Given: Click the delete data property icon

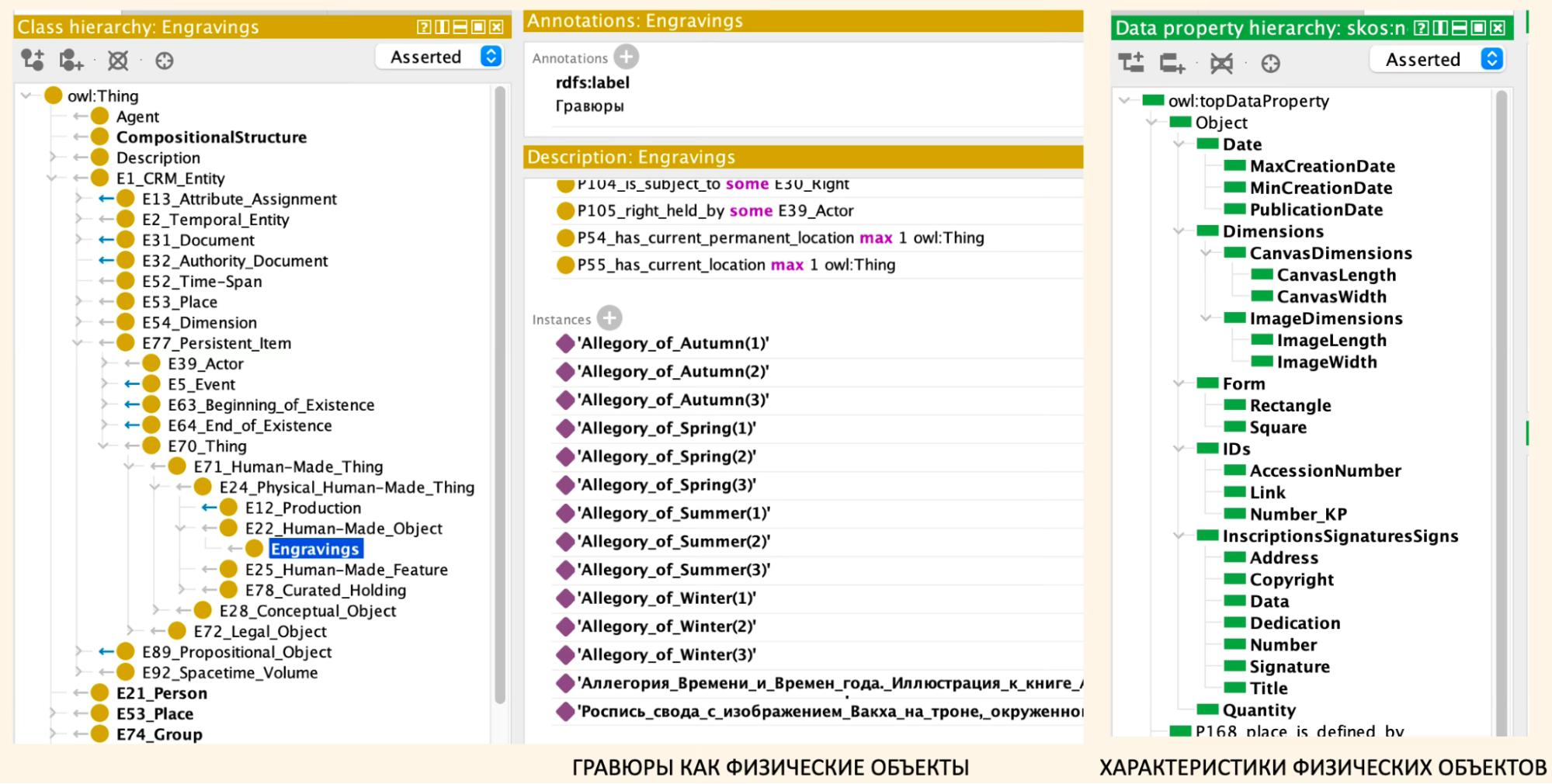Looking at the screenshot, I should point(1221,63).
